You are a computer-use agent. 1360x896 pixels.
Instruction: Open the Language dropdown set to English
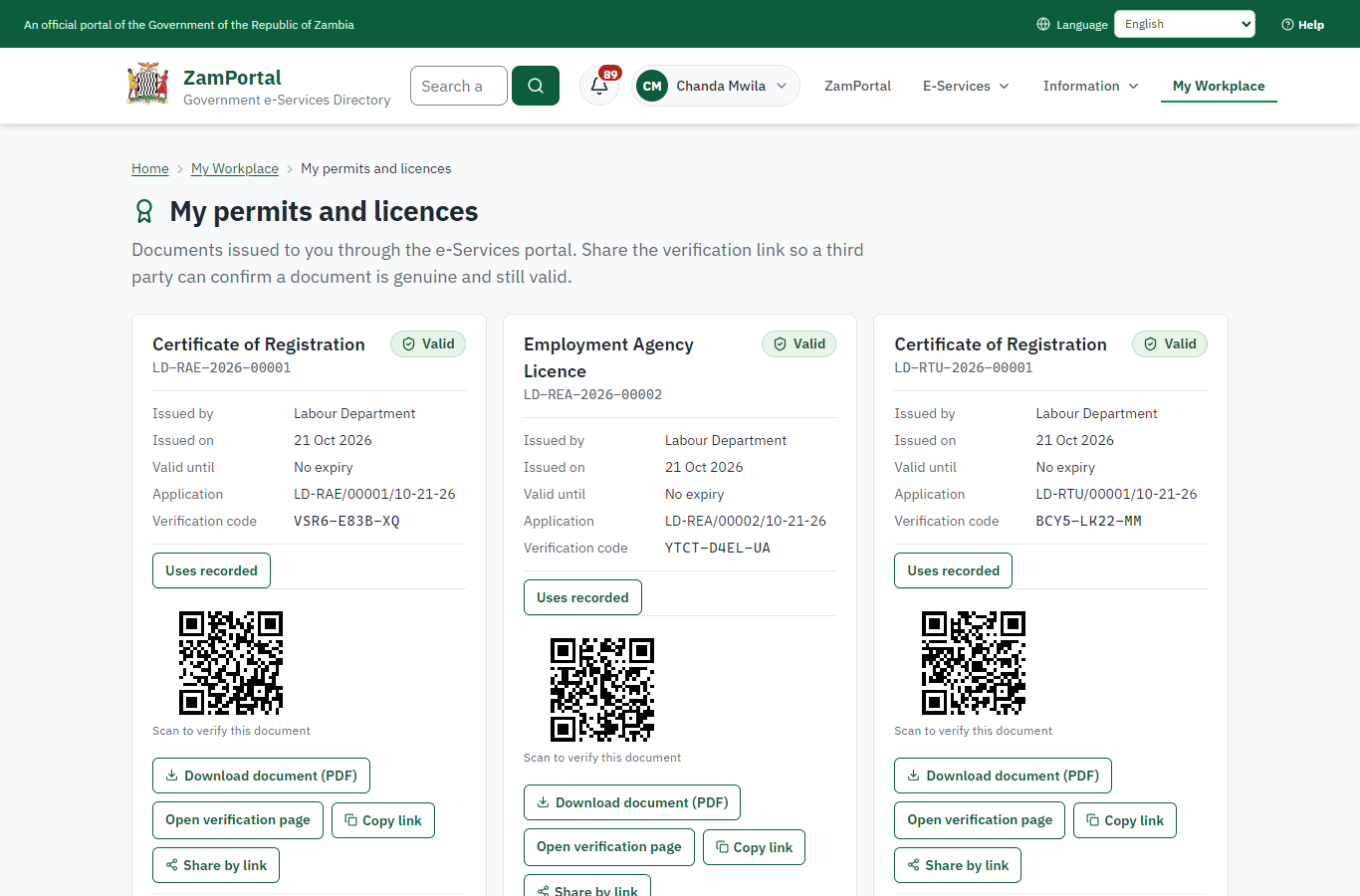(1185, 24)
